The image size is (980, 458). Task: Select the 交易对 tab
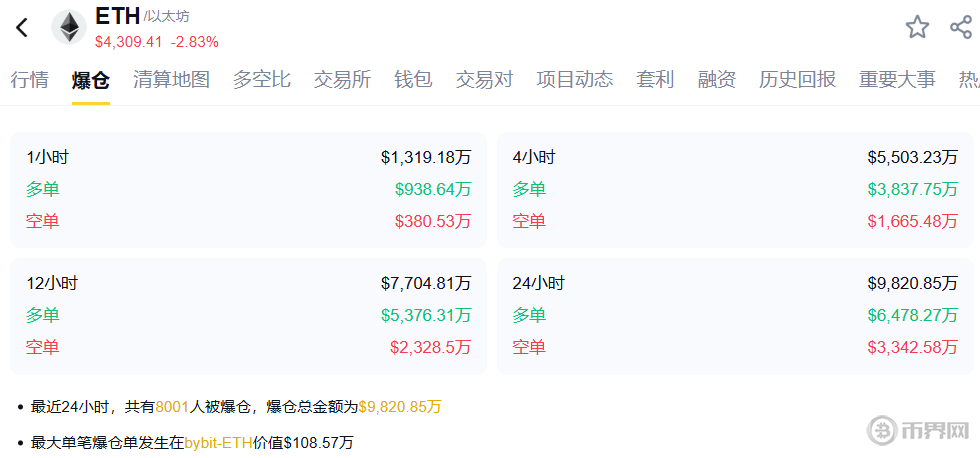tap(485, 80)
